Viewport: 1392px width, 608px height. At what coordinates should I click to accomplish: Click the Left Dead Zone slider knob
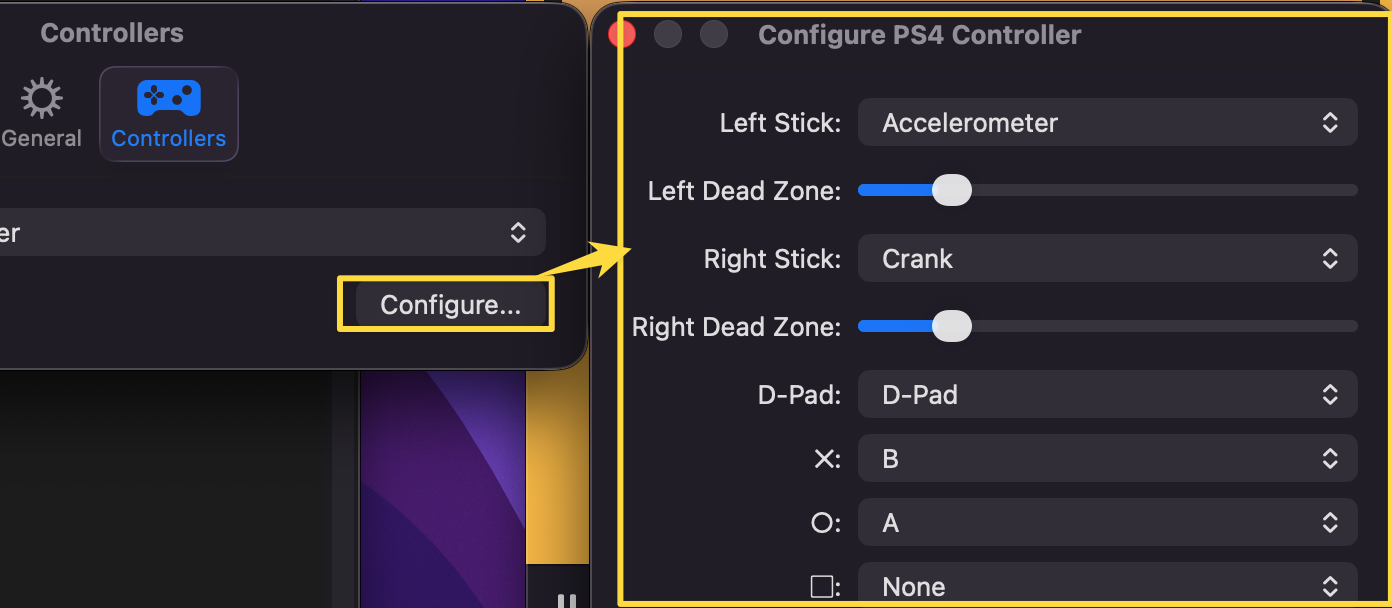pos(952,190)
